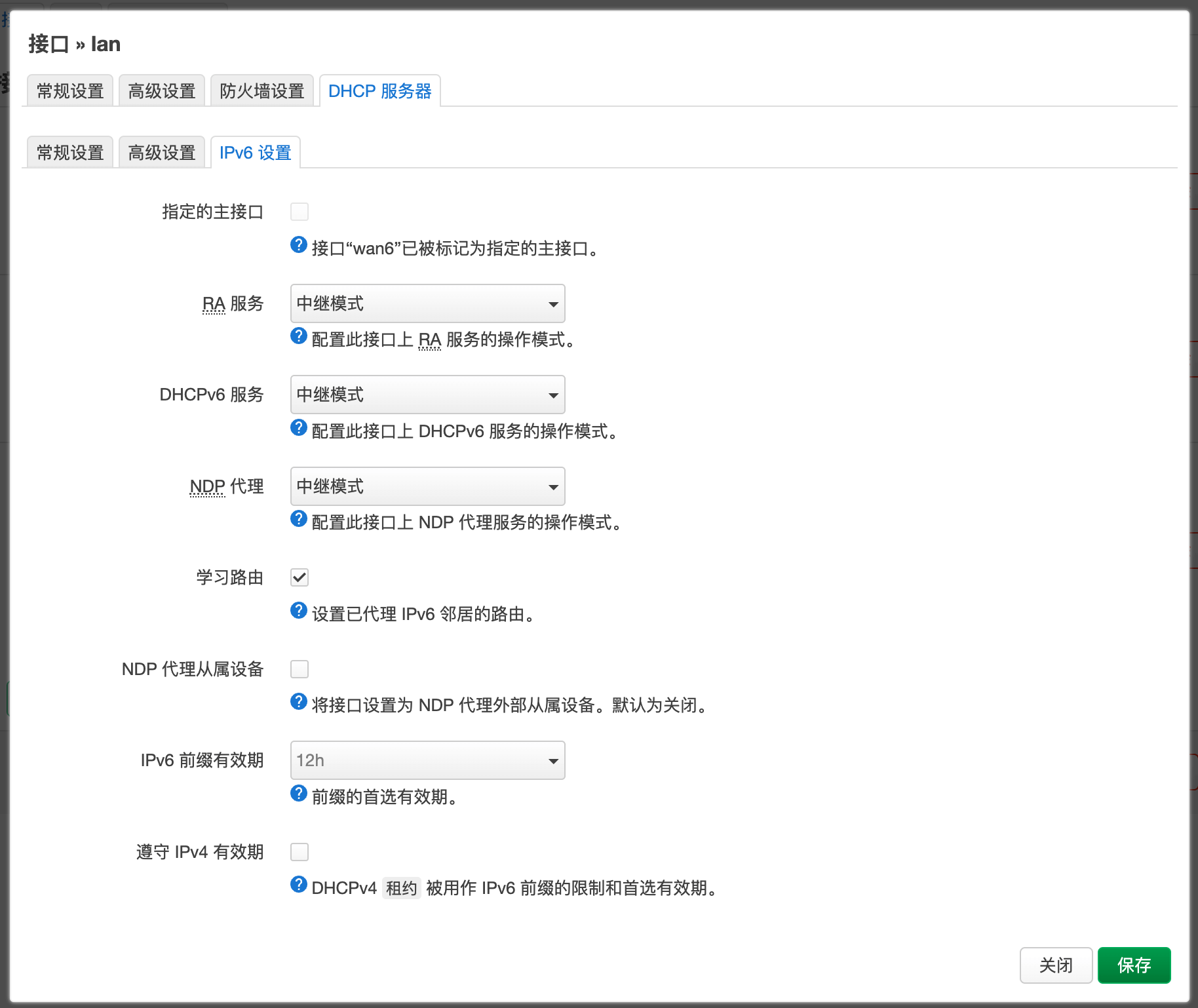
Task: Click the help icon for DHCPv6 service mode
Action: click(299, 427)
